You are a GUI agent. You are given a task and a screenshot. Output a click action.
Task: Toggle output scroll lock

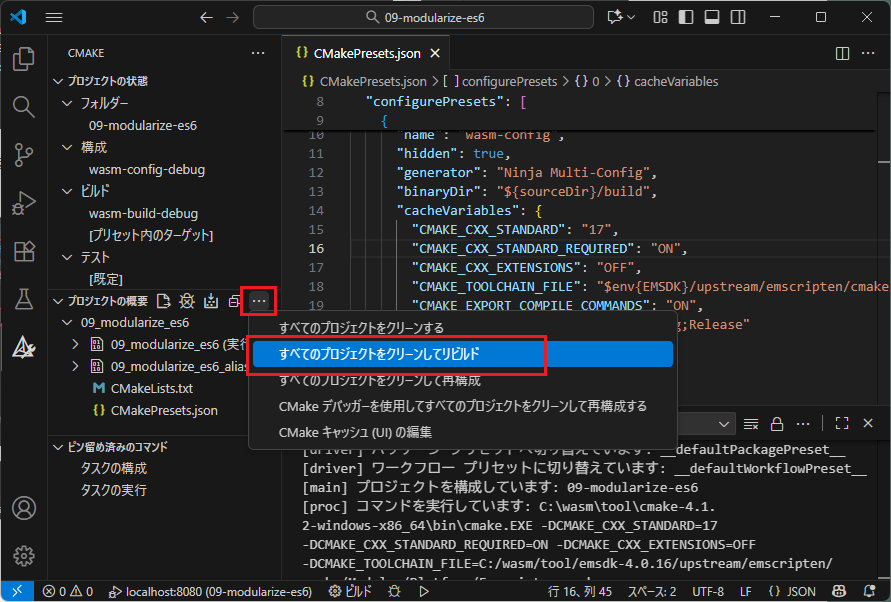777,424
